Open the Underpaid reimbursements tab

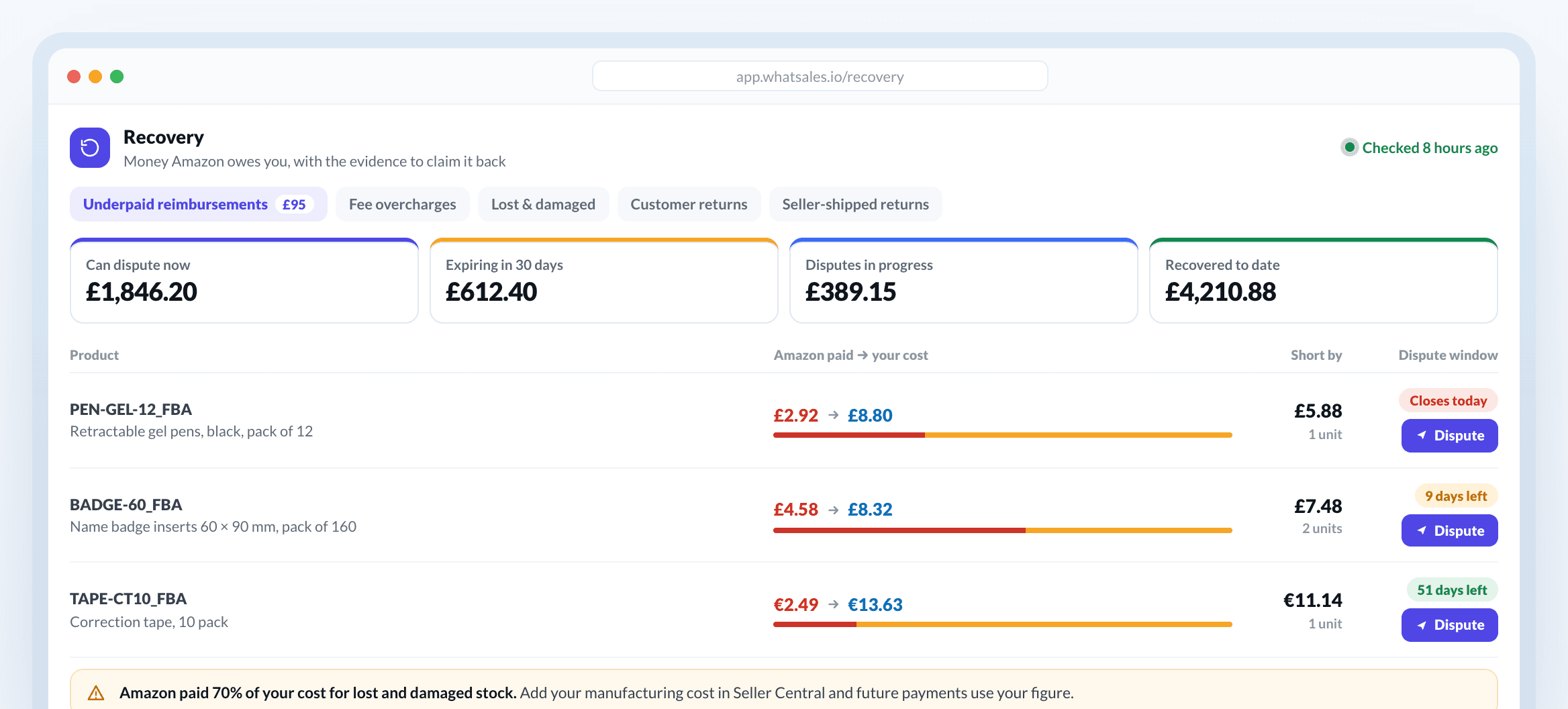point(199,204)
